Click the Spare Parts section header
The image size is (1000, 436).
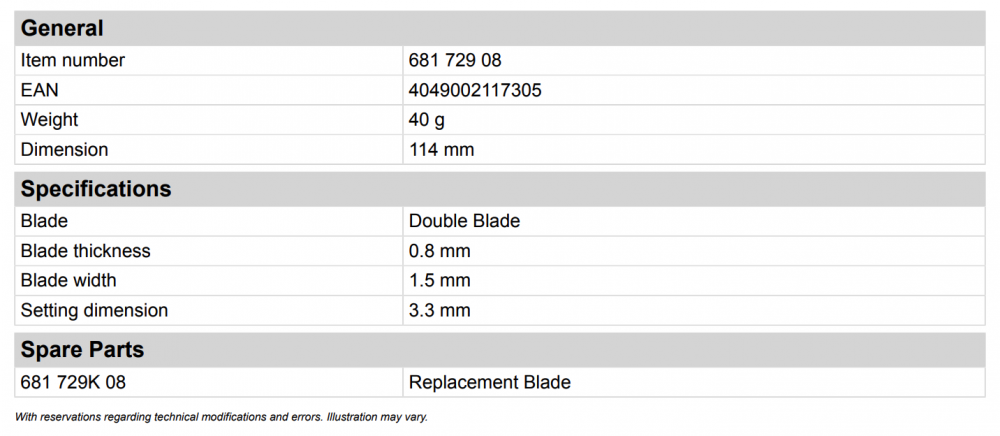click(500, 350)
